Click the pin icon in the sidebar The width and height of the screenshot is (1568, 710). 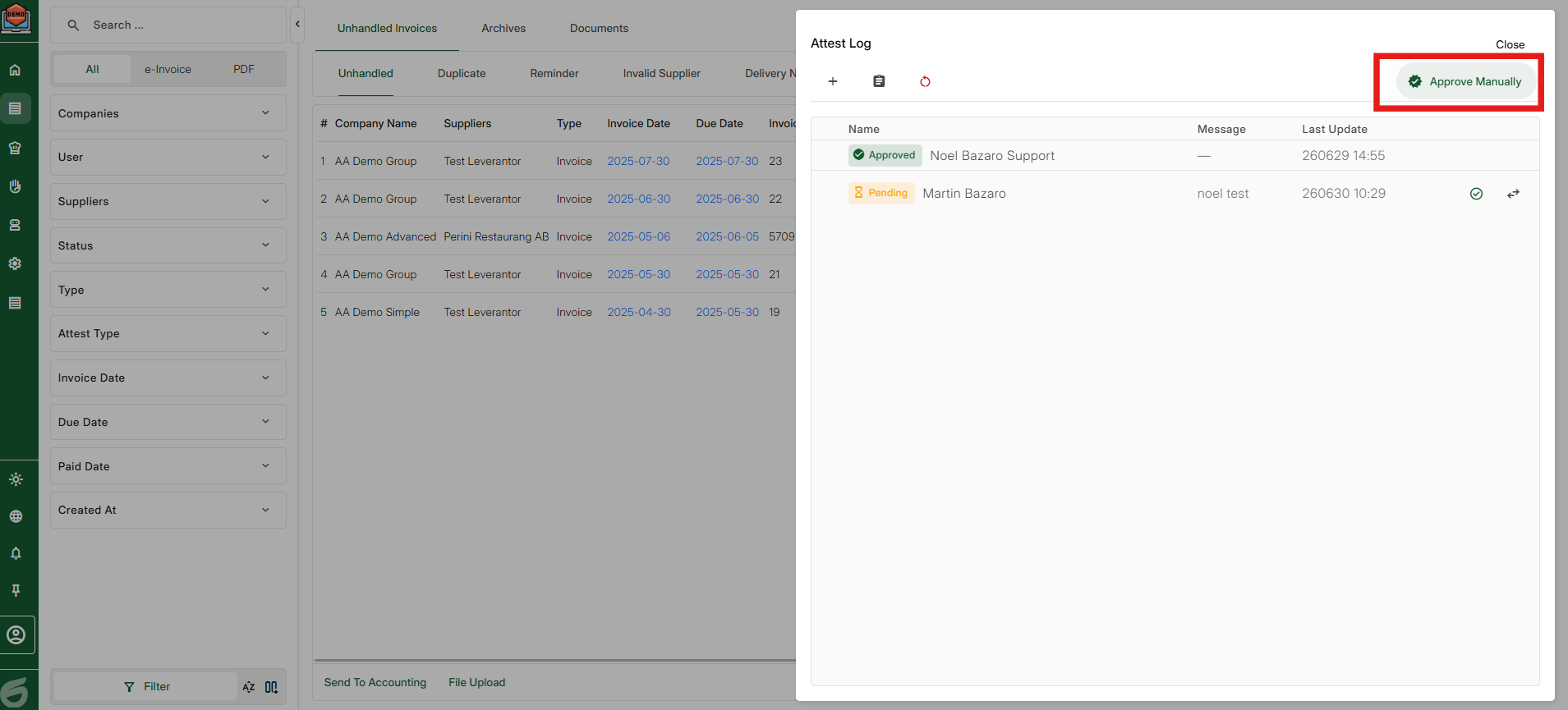click(16, 590)
